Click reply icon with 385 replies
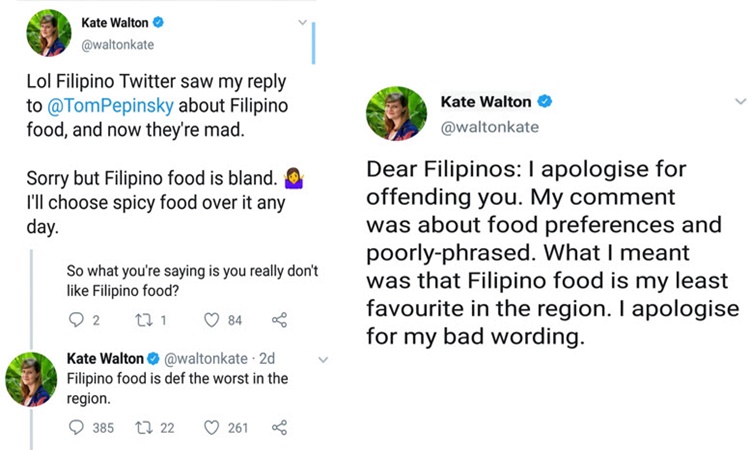Screen dimensions: 750x450 coord(76,427)
